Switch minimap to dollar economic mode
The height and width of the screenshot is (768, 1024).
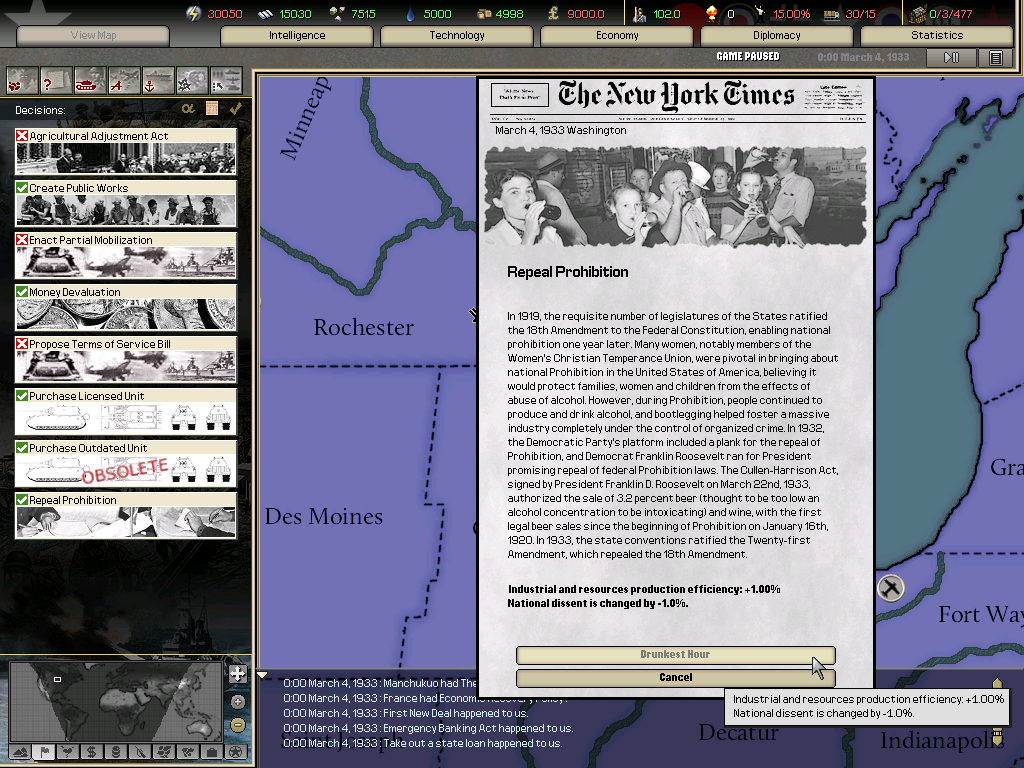[92, 752]
